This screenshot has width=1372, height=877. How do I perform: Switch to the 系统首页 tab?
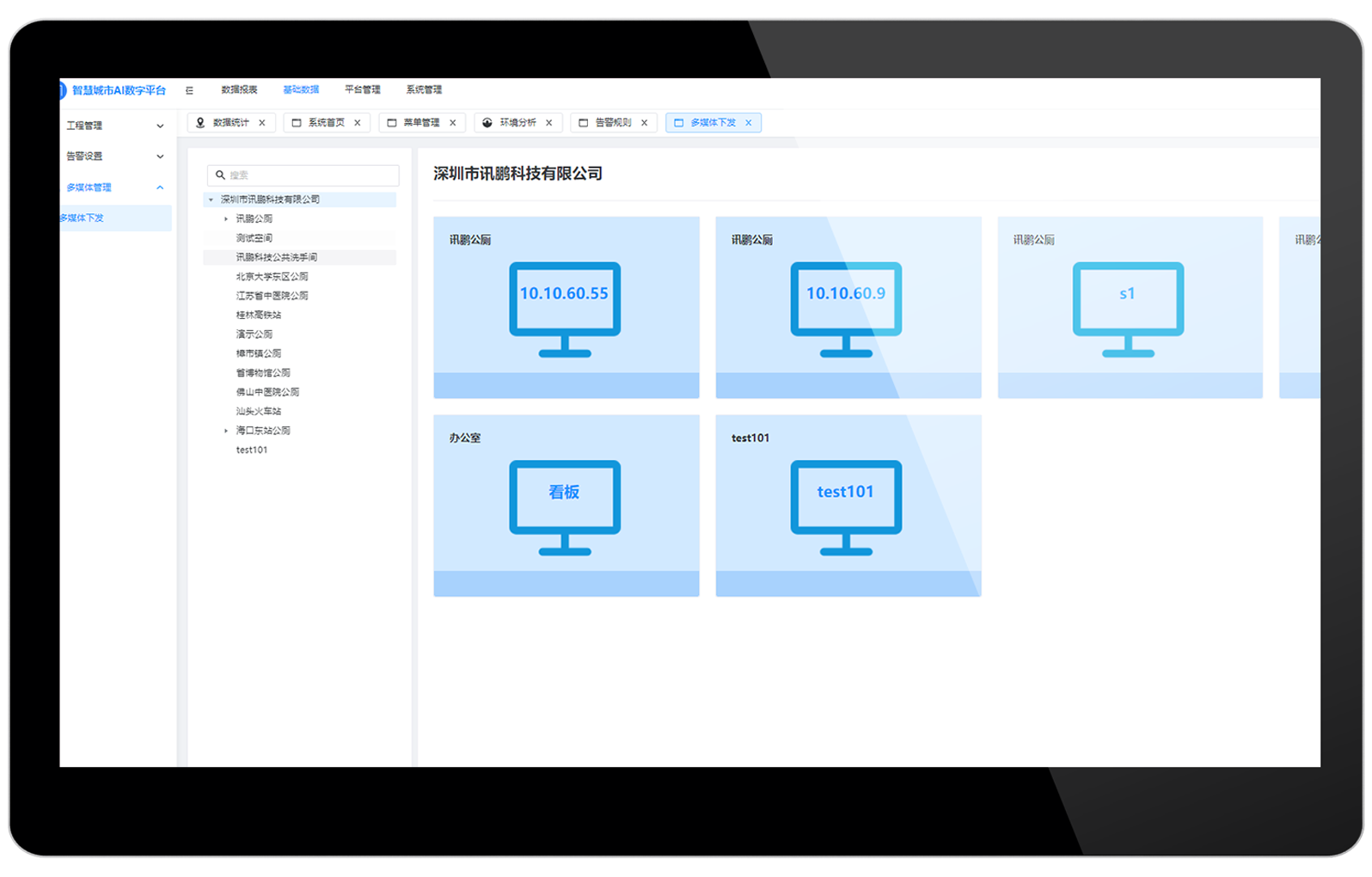pos(325,123)
